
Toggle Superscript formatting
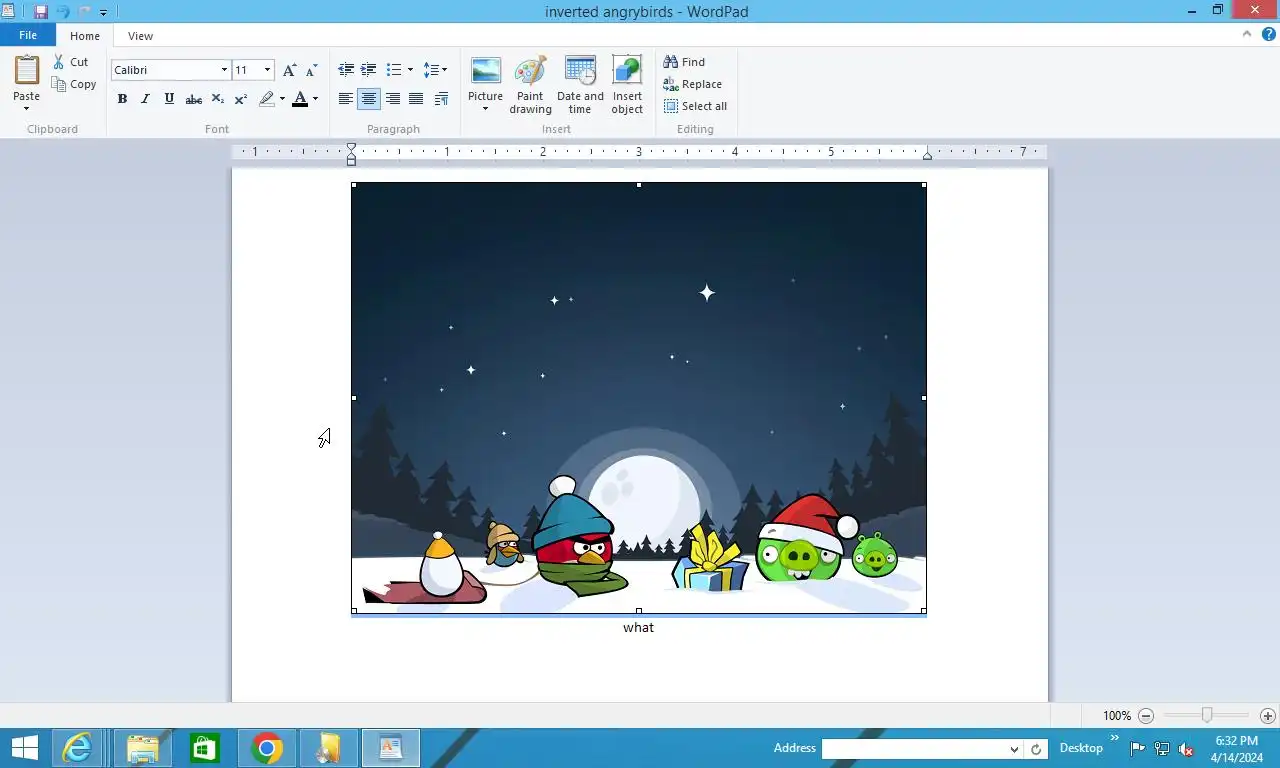240,99
